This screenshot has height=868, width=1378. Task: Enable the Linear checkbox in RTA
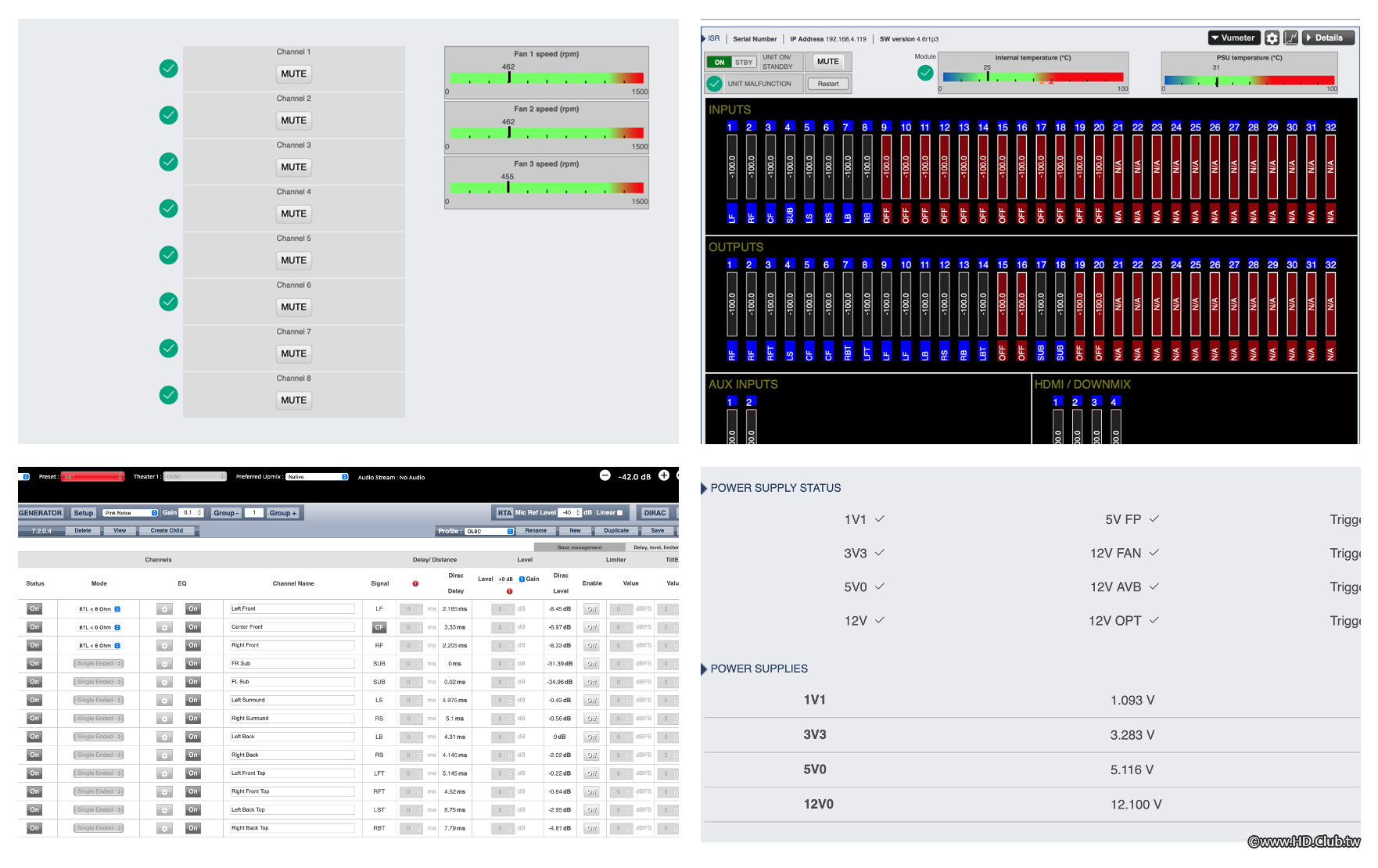pos(620,513)
